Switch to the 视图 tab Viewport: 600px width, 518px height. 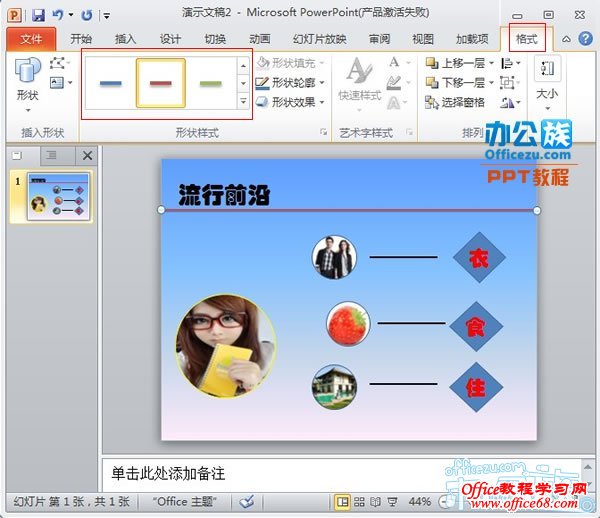point(423,39)
